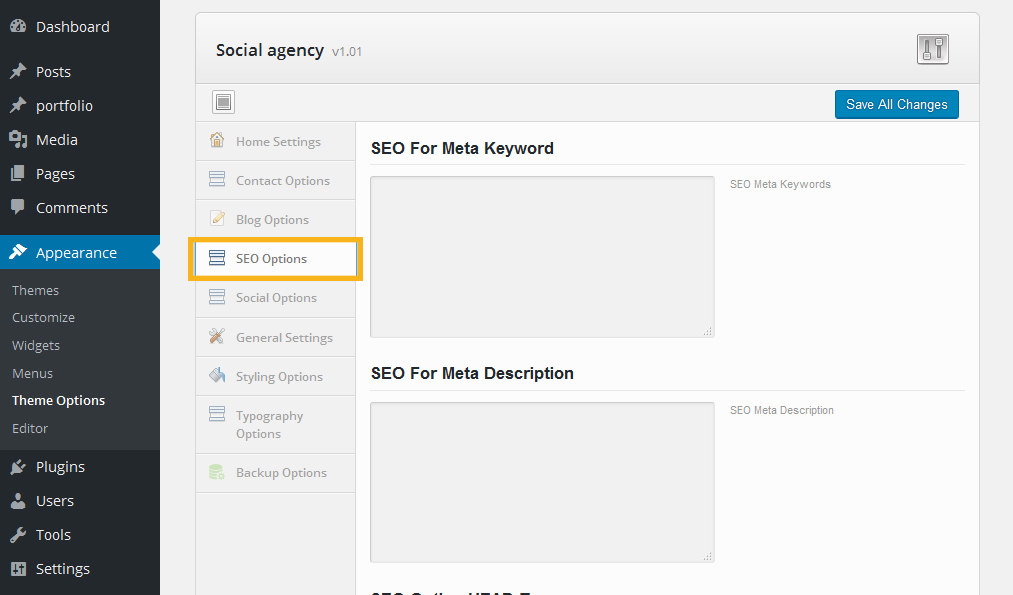Click the "Social agency" theme title
Screen dimensions: 1013x595
[x=269, y=50]
